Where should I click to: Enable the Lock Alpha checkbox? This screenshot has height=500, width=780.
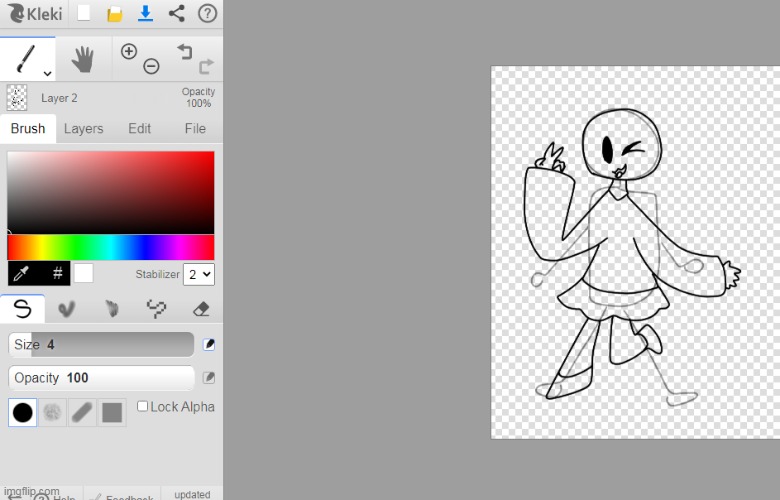(x=142, y=406)
